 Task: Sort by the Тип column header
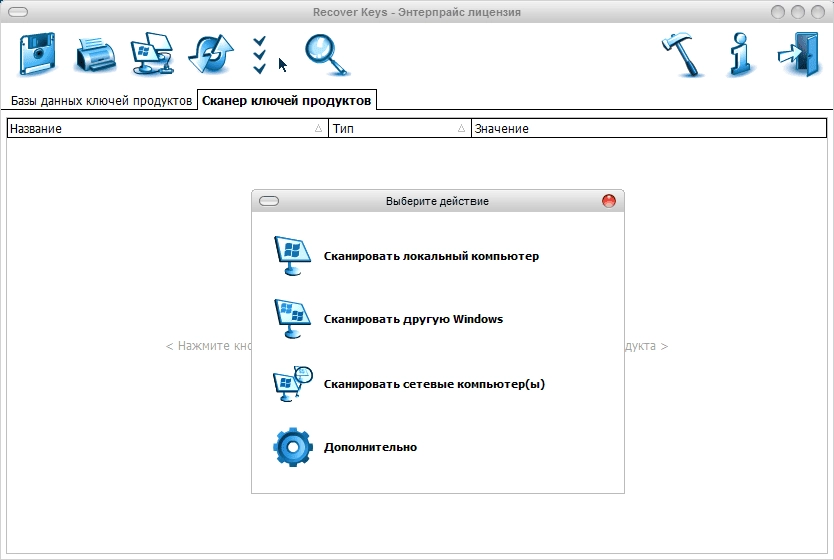[400, 128]
